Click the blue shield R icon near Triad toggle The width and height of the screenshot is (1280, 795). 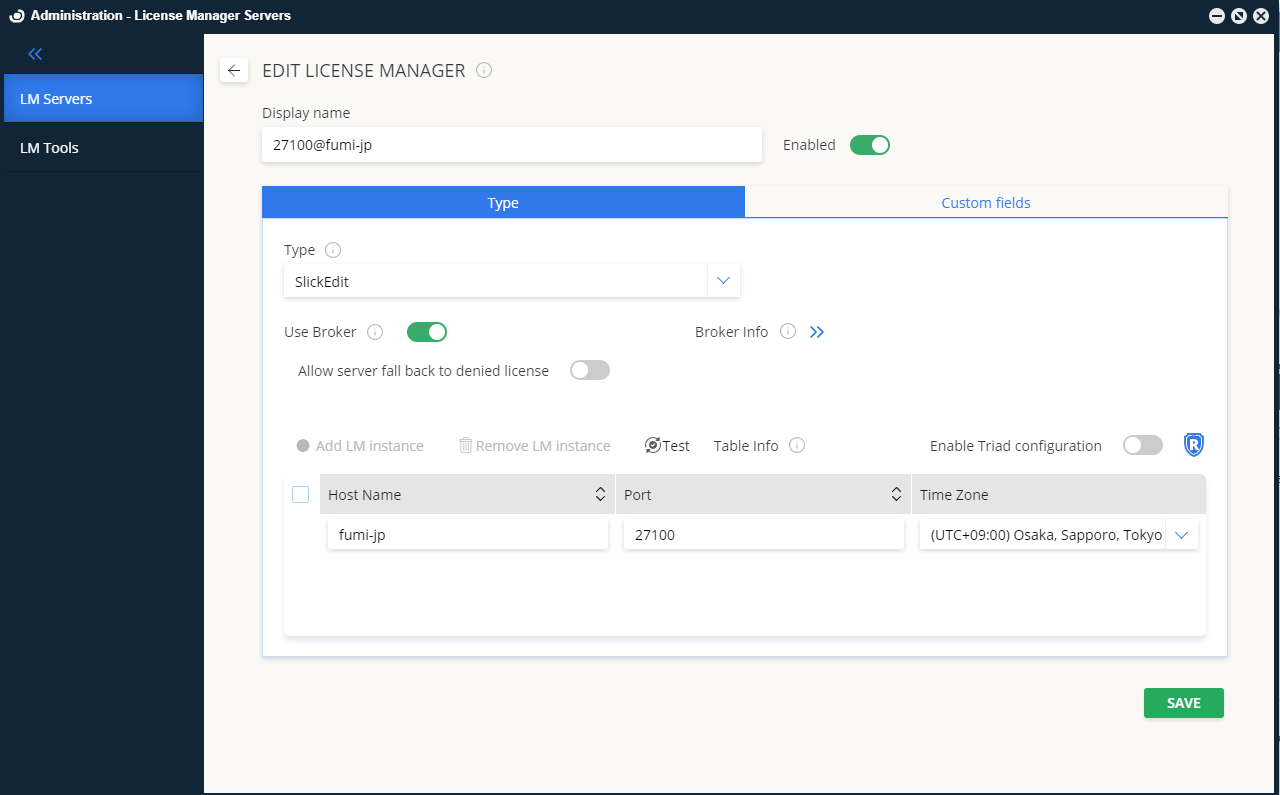[x=1193, y=445]
